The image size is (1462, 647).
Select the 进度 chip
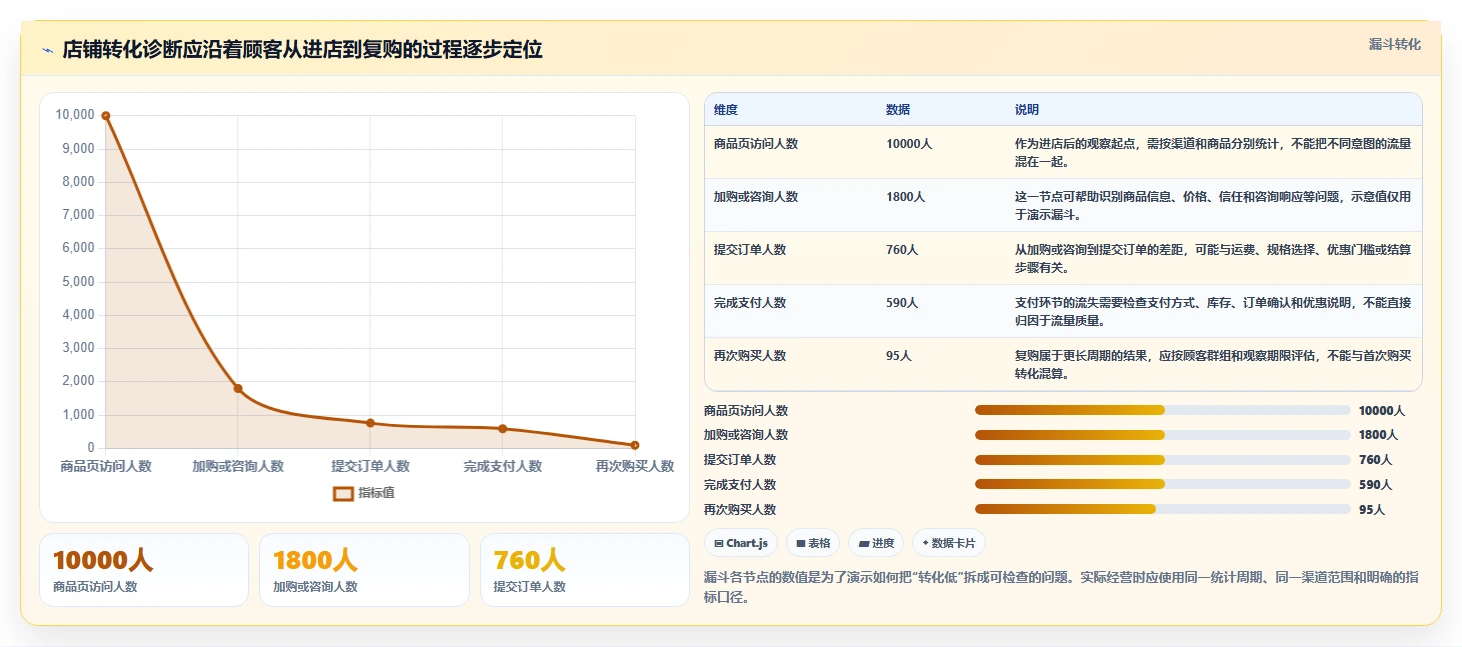876,543
